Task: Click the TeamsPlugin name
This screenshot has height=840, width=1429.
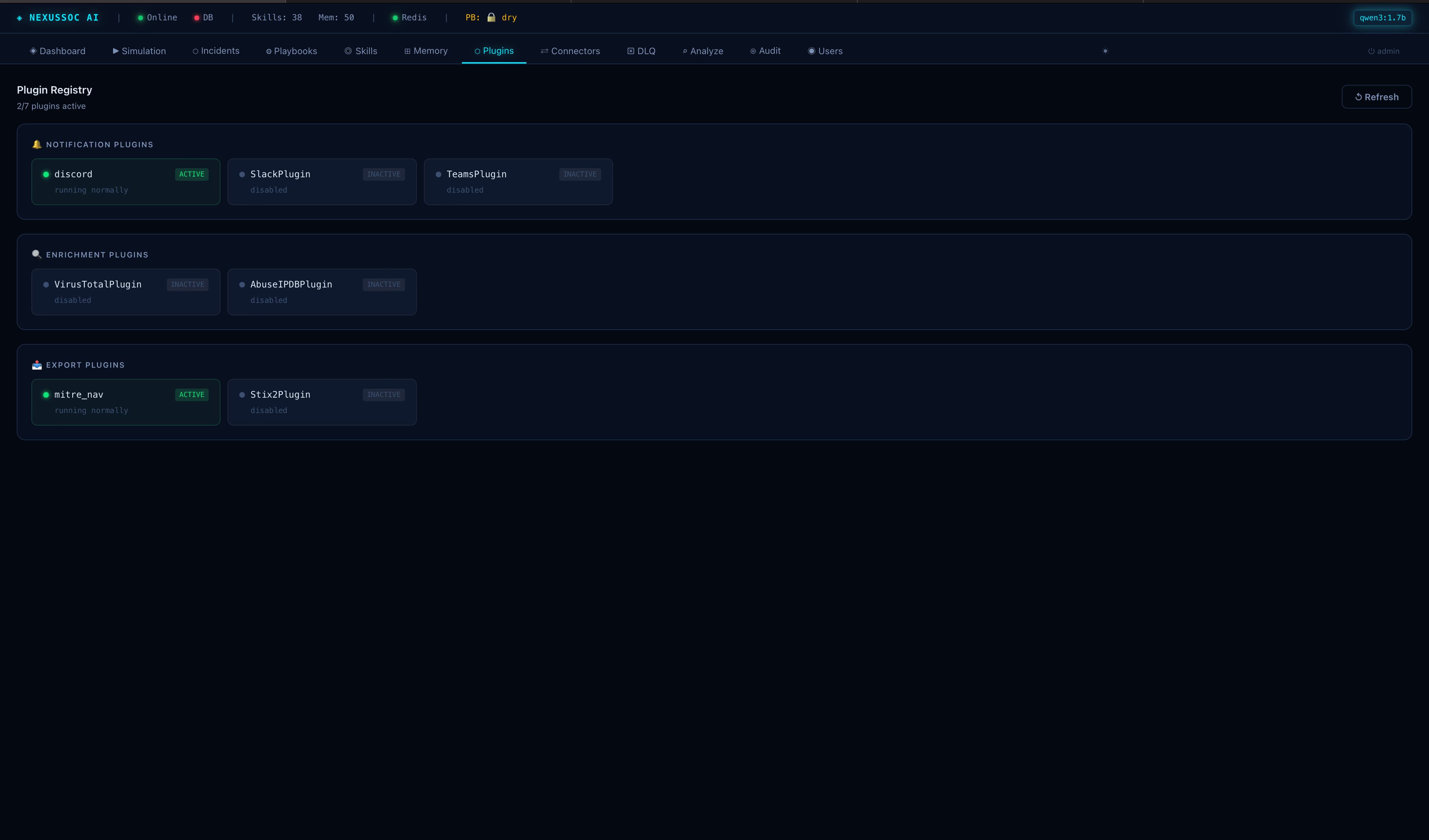Action: (476, 174)
